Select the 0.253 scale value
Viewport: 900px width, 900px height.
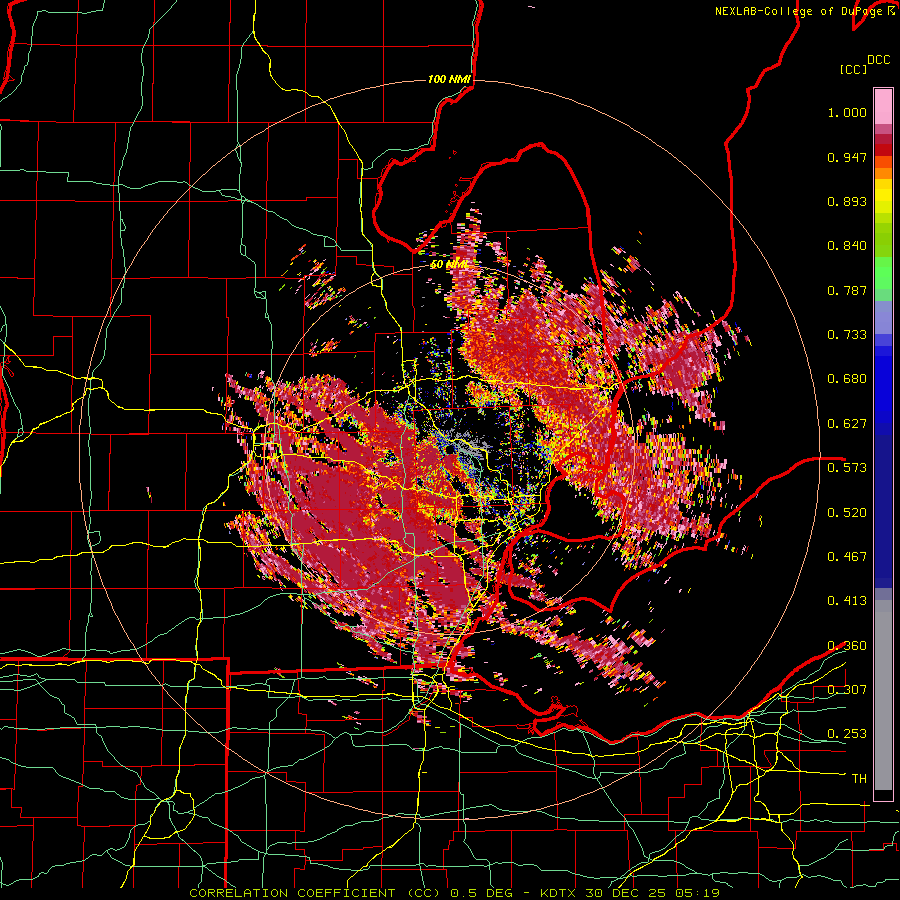(847, 734)
